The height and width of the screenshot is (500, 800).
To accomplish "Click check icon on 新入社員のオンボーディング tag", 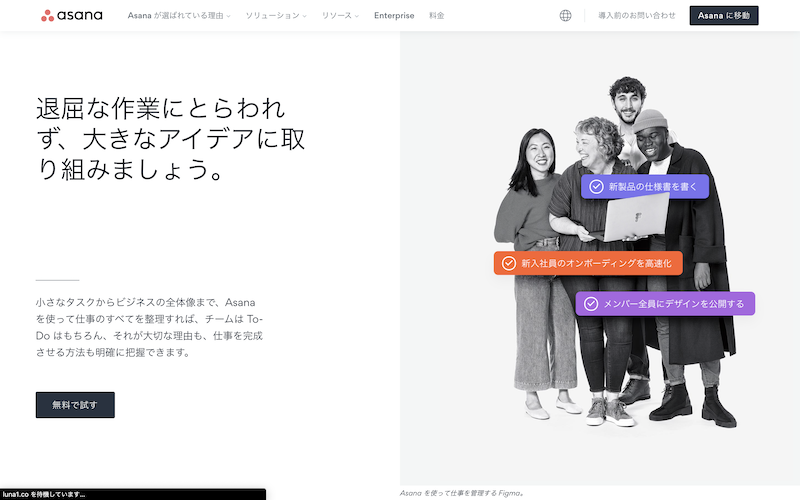I will (x=509, y=263).
